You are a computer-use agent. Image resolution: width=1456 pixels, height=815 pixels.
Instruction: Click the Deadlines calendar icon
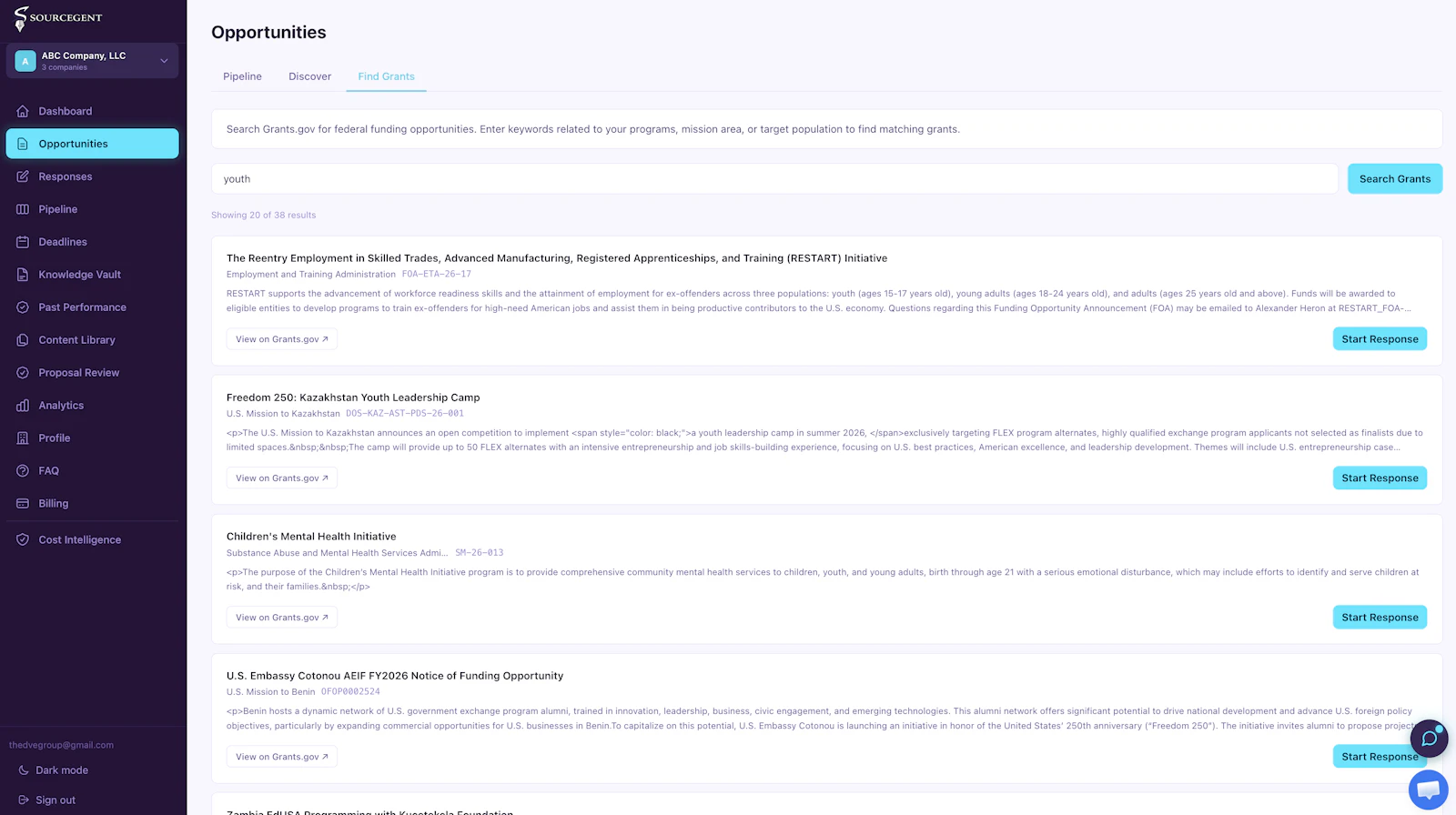(23, 242)
